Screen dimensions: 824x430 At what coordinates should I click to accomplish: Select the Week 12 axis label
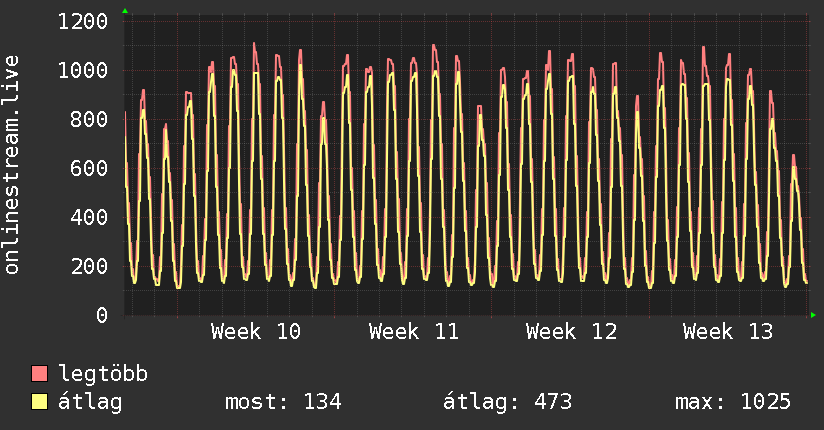[x=571, y=332]
